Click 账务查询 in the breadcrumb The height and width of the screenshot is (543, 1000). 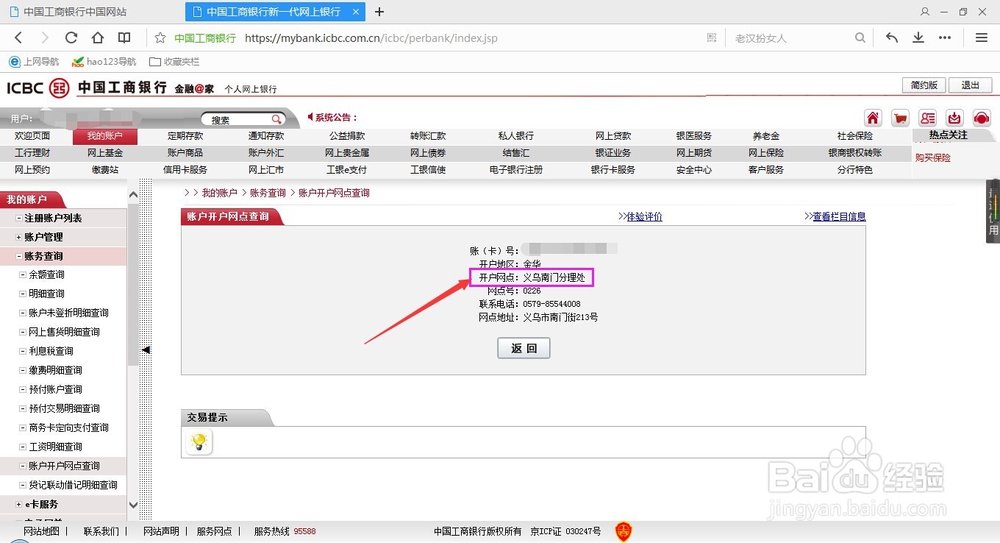point(268,193)
